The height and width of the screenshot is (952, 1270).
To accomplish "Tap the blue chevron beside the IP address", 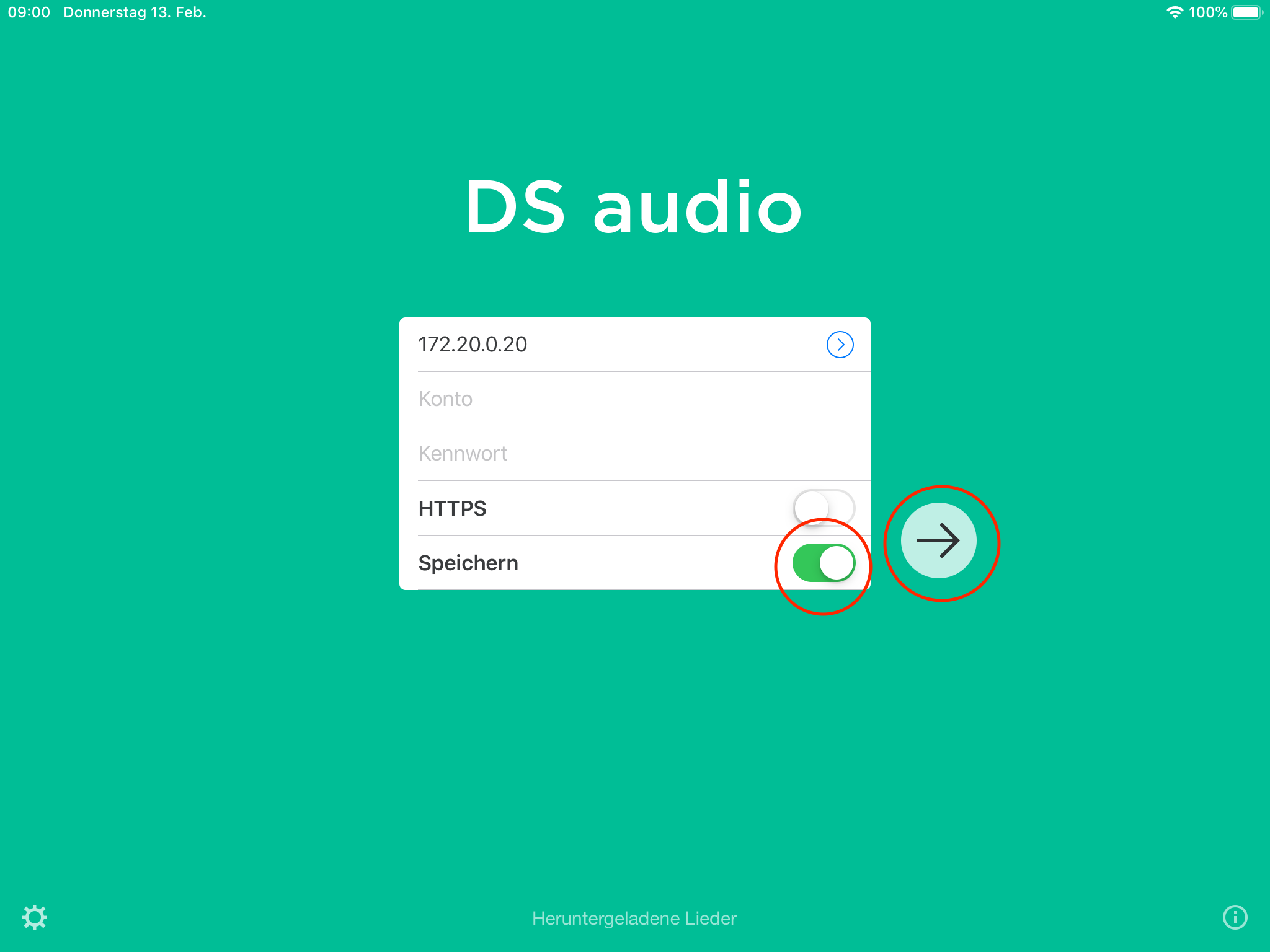I will [x=840, y=345].
